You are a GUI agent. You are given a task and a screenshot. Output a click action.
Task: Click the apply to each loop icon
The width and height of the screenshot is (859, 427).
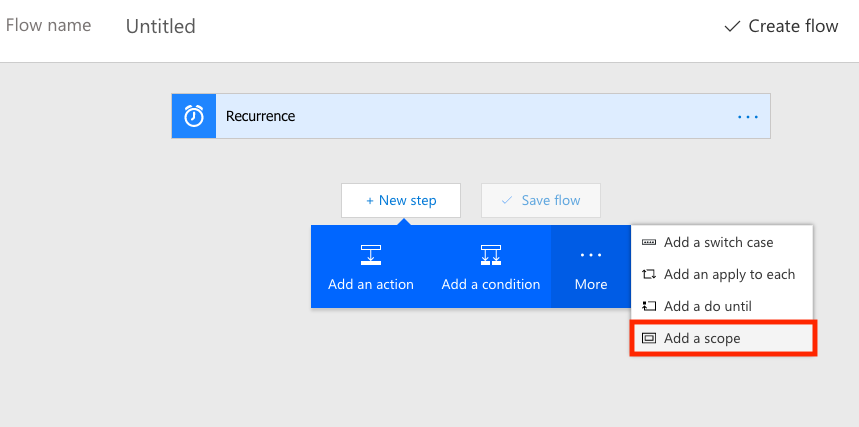click(649, 274)
